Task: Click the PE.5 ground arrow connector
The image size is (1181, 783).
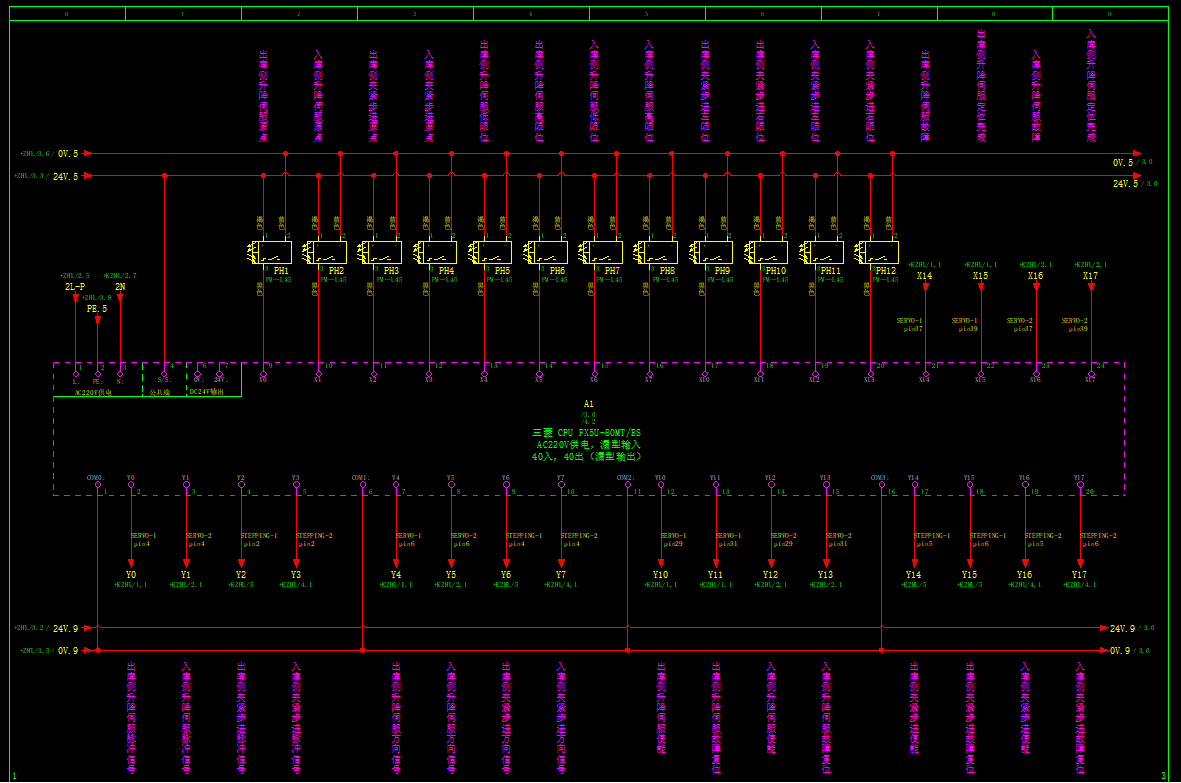Action: 97,320
